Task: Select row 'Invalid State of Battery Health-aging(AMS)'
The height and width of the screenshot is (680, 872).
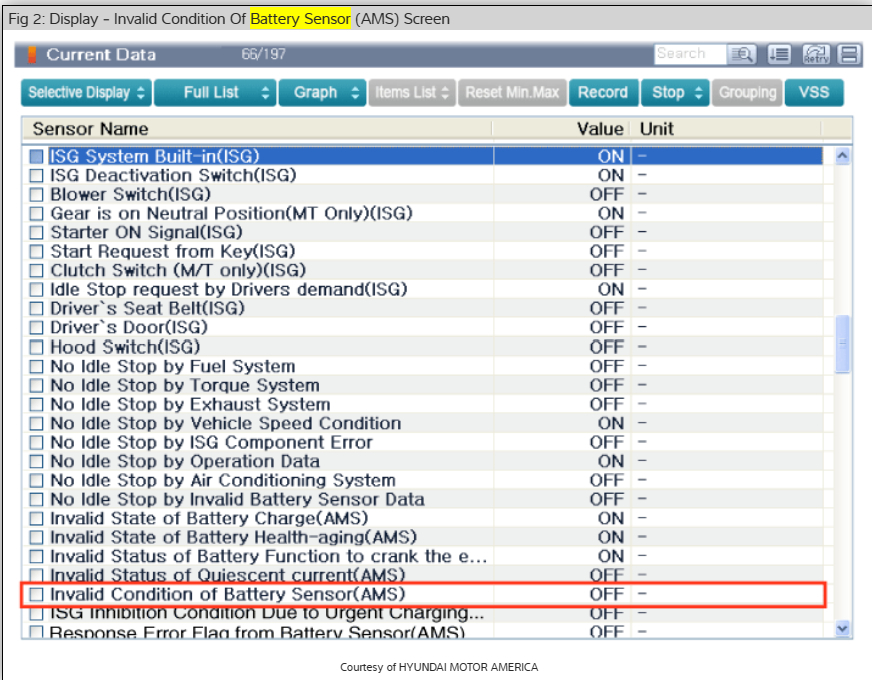Action: (x=423, y=537)
